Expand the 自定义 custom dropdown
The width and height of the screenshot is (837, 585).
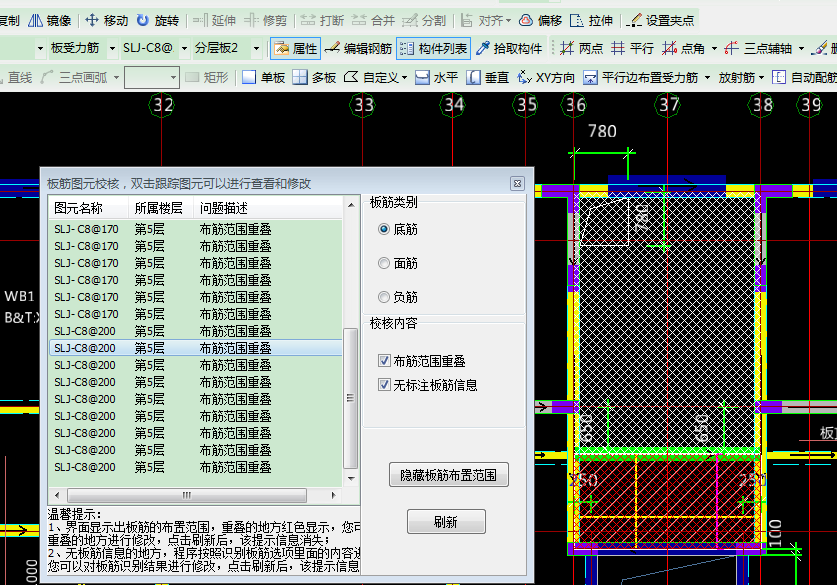[x=405, y=78]
